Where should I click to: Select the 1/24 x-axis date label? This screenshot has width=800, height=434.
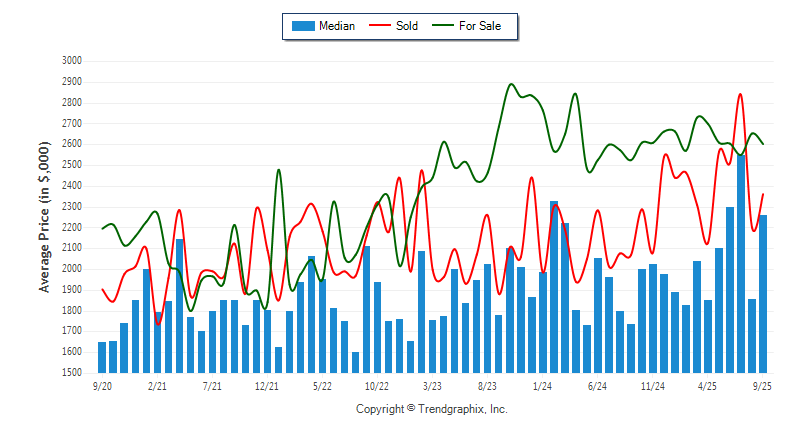(x=543, y=384)
